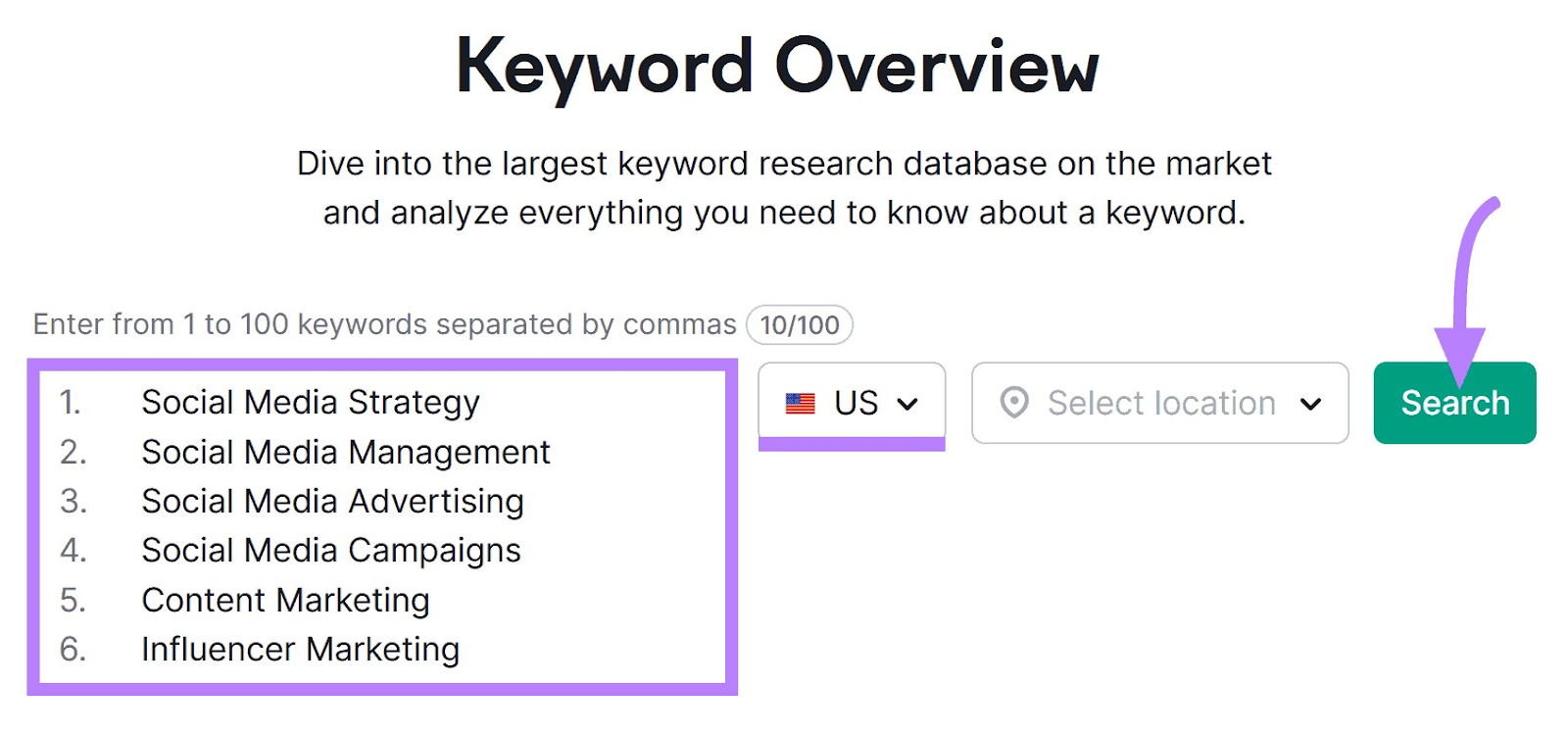Open the US country database dropdown
Image resolution: width=1568 pixels, height=731 pixels.
point(852,403)
